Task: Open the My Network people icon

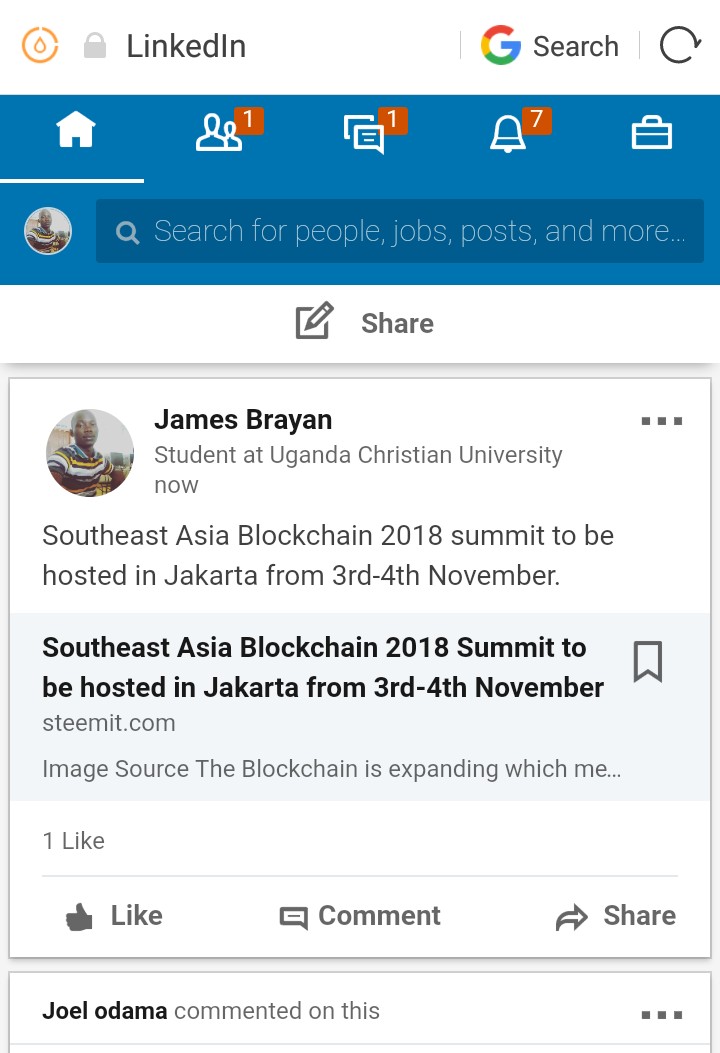Action: coord(219,133)
